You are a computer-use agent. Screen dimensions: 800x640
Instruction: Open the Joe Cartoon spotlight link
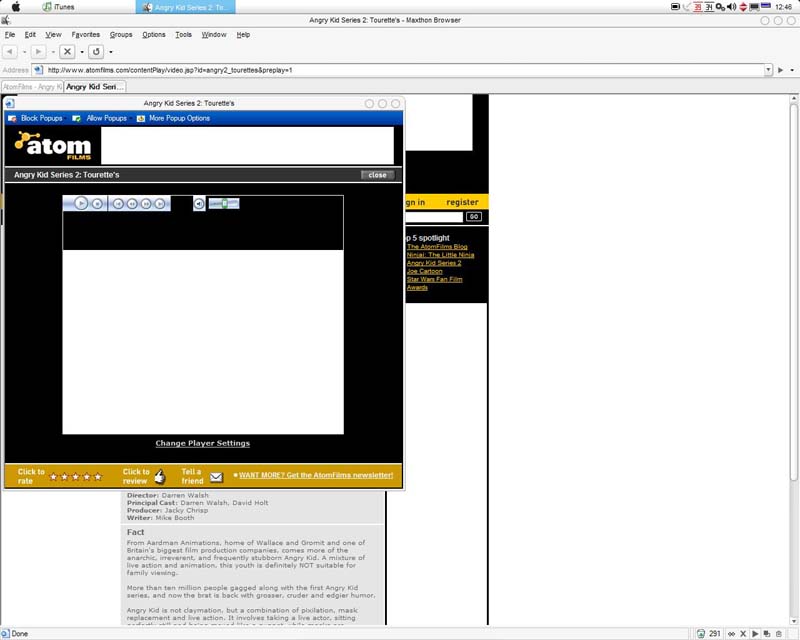pyautogui.click(x=424, y=271)
